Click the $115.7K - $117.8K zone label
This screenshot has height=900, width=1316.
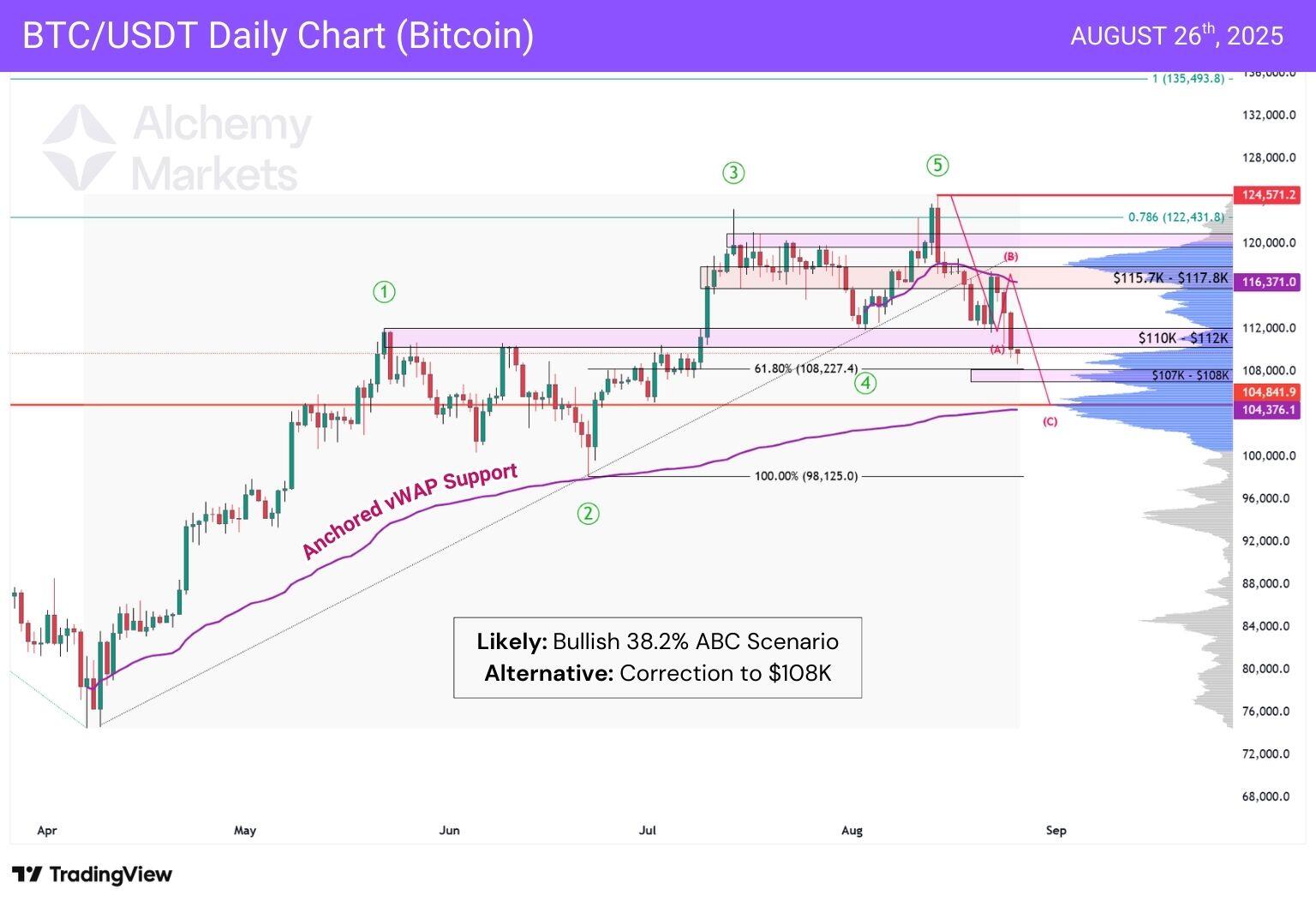tap(1170, 277)
